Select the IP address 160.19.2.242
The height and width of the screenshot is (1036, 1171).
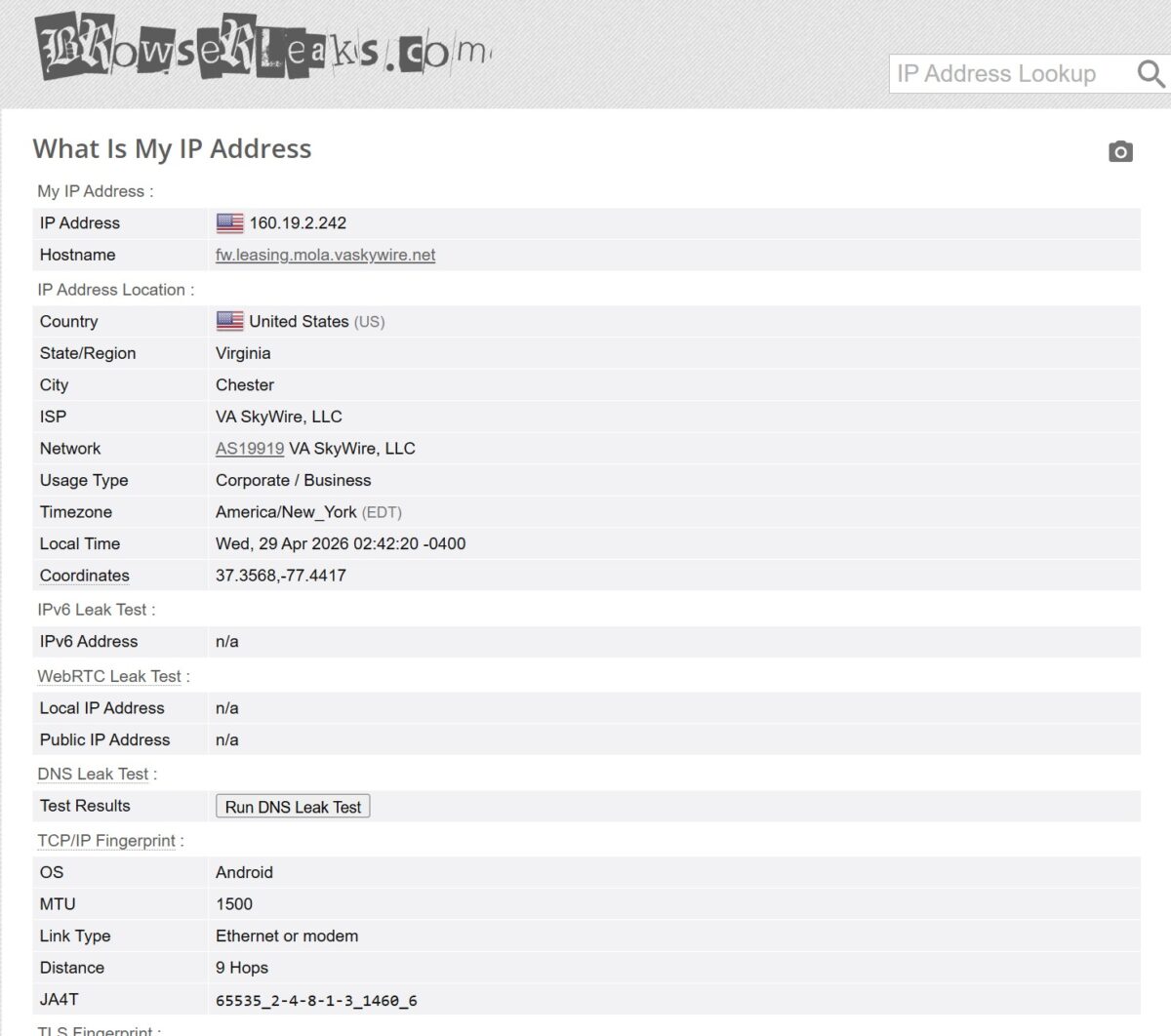click(x=298, y=223)
